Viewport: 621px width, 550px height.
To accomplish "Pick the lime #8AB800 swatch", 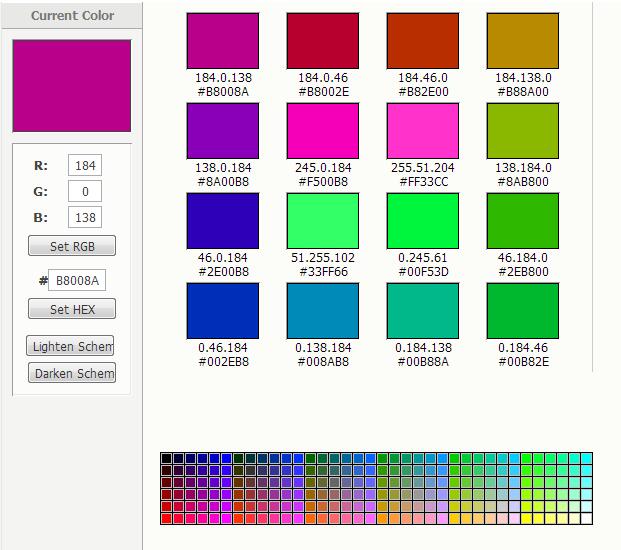I will [522, 131].
